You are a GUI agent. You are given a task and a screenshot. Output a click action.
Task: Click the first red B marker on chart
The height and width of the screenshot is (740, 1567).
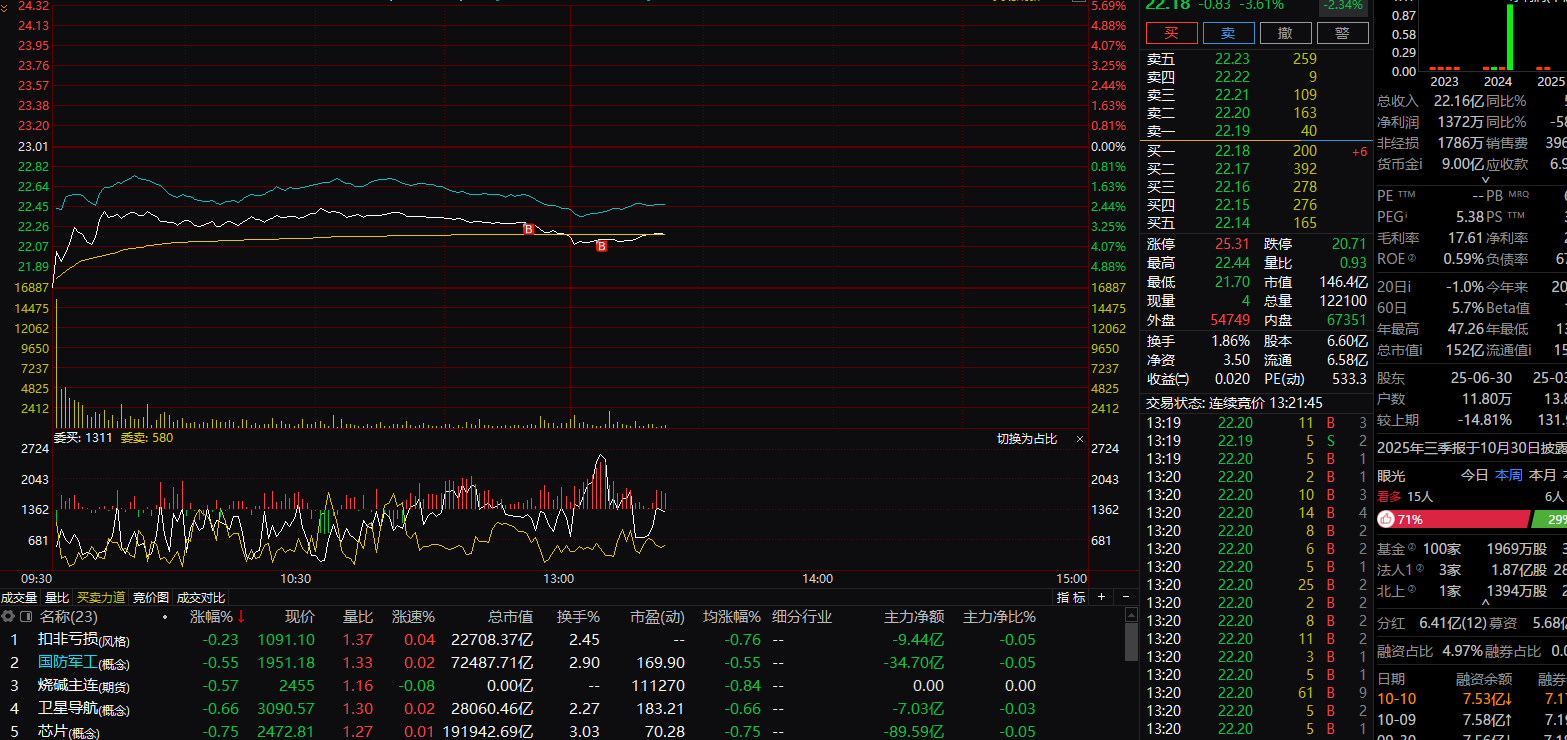pyautogui.click(x=529, y=229)
